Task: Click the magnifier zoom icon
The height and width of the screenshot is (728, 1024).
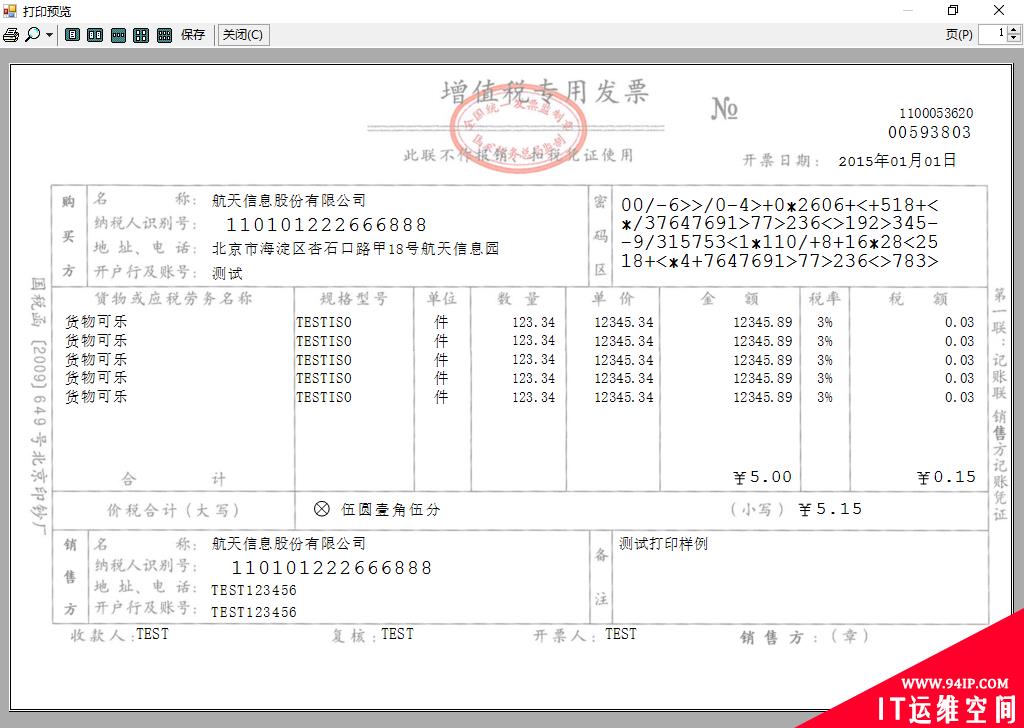Action: pyautogui.click(x=32, y=35)
